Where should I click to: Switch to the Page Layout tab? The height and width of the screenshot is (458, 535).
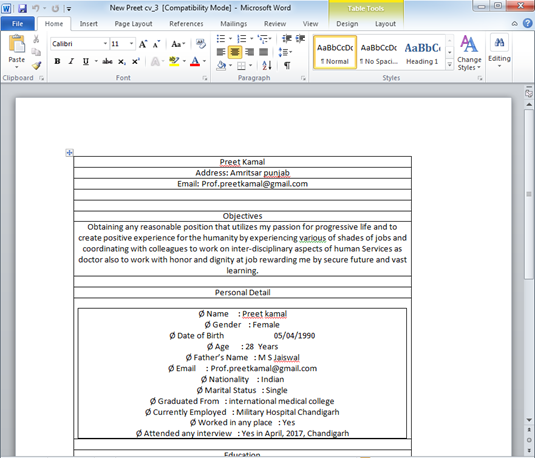[x=133, y=24]
